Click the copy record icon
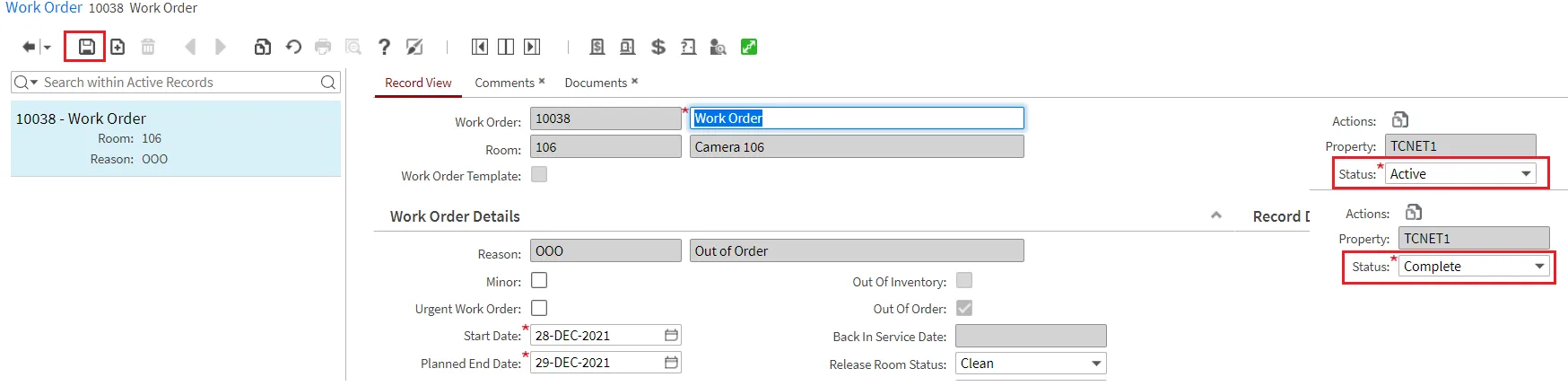Viewport: 1568px width, 386px height. [x=263, y=47]
